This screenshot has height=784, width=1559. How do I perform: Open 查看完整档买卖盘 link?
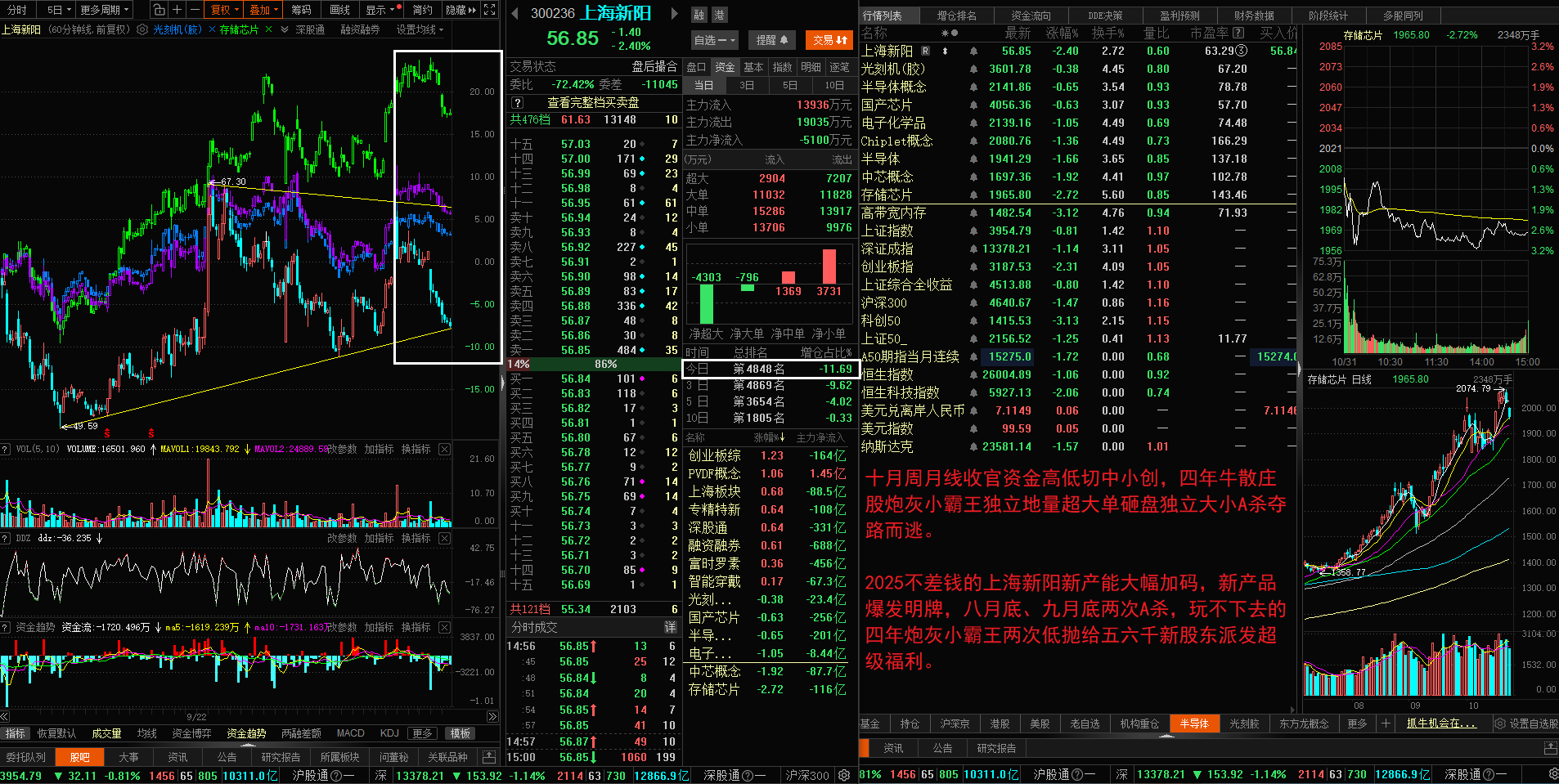[x=593, y=103]
